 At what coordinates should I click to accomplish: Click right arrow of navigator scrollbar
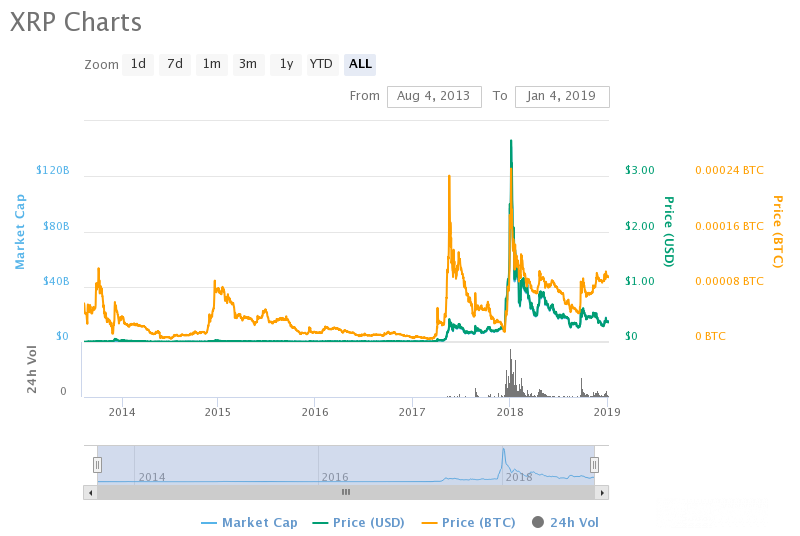(x=603, y=492)
